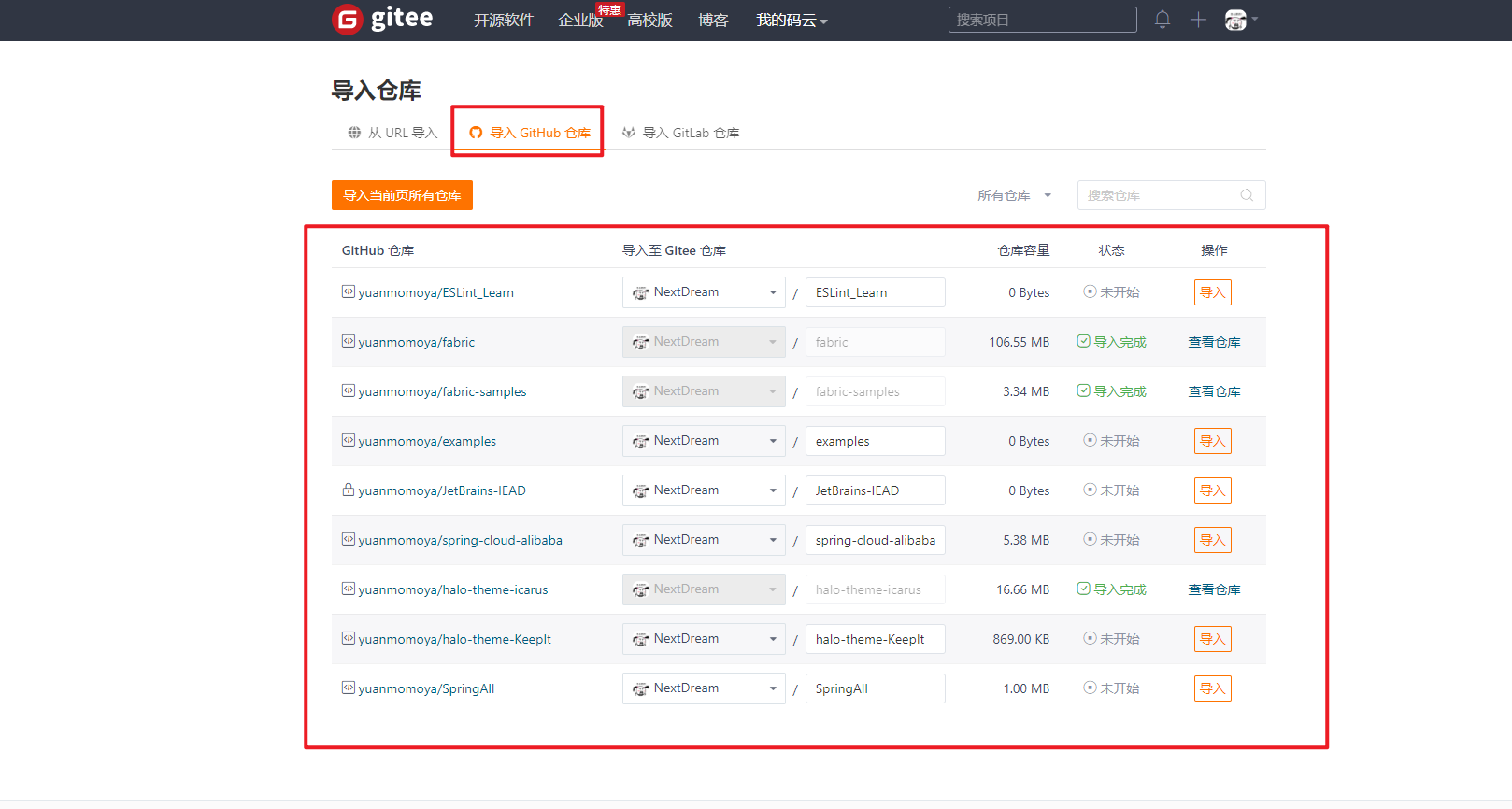The image size is (1512, 809).
Task: Edit ESLint_Learn repository name field
Action: click(876, 292)
